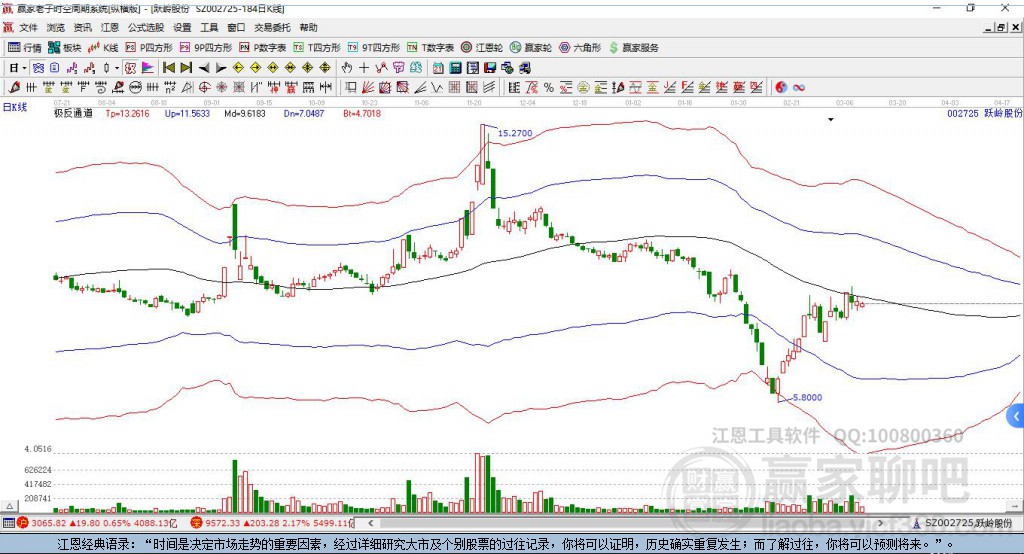The width and height of the screenshot is (1024, 554).
Task: Click the 5.8000 low price label
Action: pos(807,397)
